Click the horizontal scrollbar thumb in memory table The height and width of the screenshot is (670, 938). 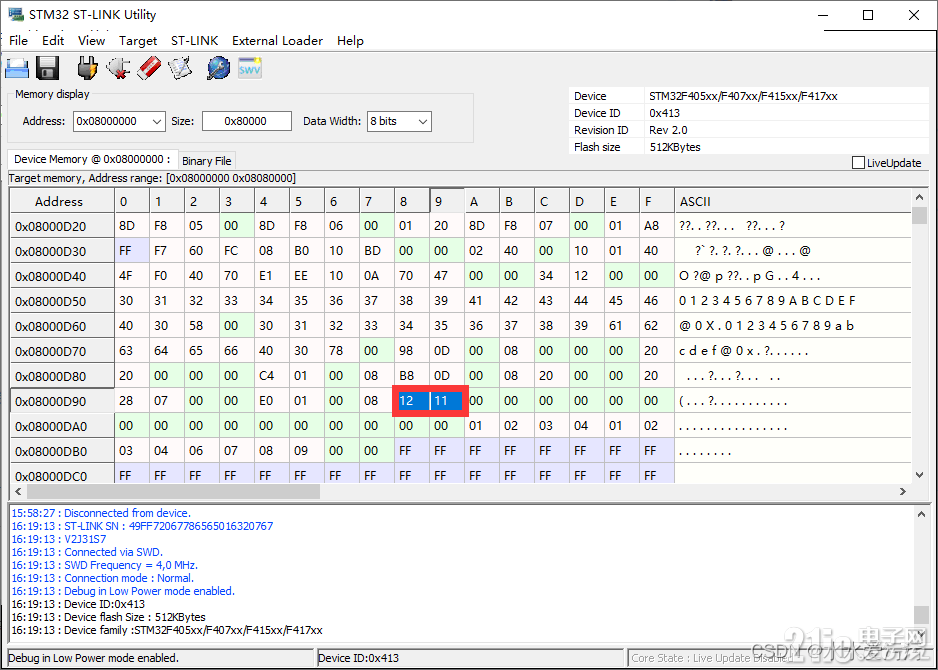coord(173,491)
